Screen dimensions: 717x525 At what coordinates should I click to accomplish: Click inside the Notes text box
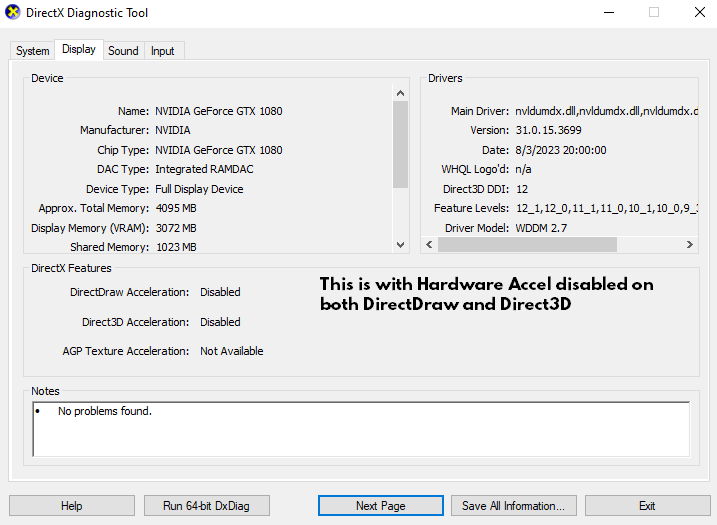[x=360, y=428]
